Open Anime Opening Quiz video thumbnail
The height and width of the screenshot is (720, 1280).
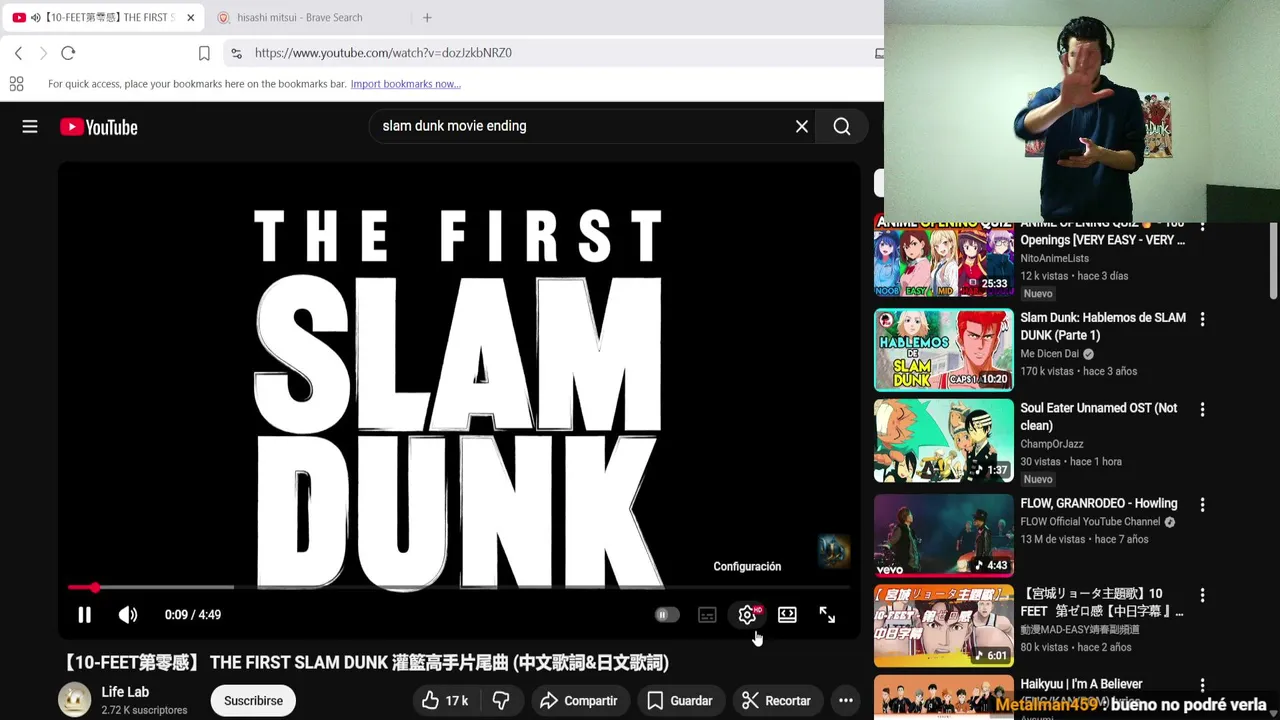pos(943,258)
